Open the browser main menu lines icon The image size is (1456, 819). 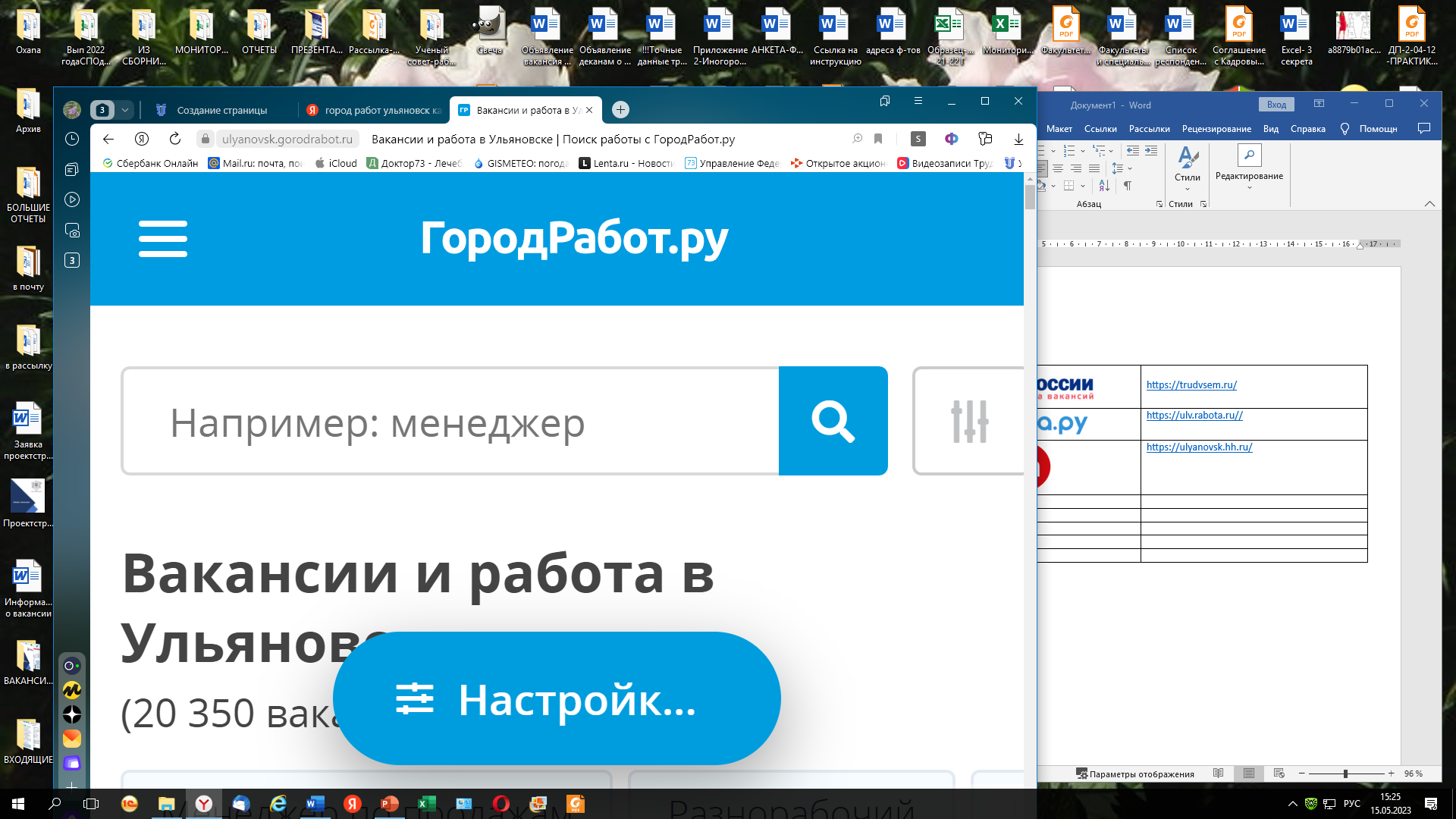(918, 101)
